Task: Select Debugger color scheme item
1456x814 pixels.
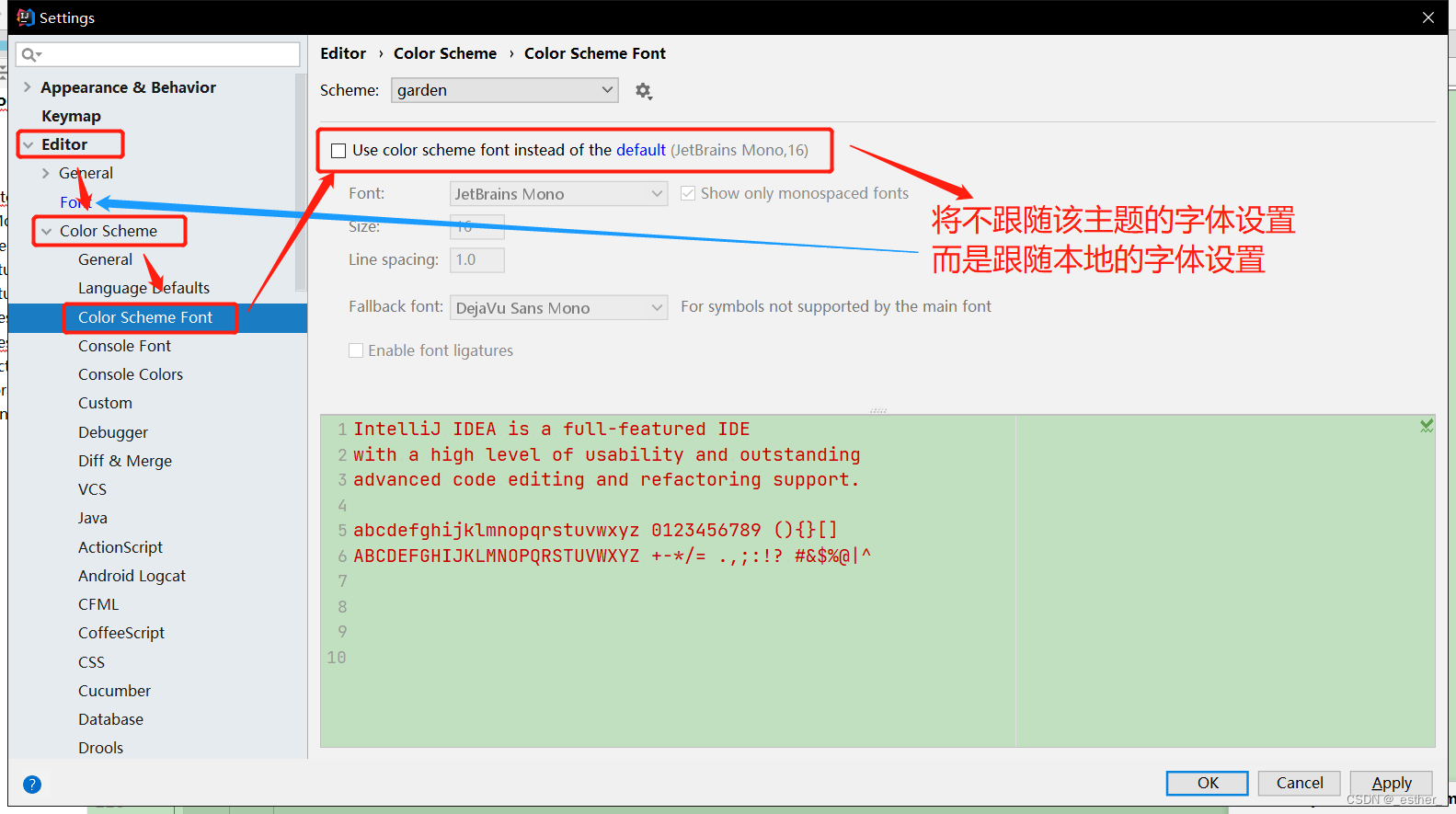Action: pyautogui.click(x=113, y=432)
